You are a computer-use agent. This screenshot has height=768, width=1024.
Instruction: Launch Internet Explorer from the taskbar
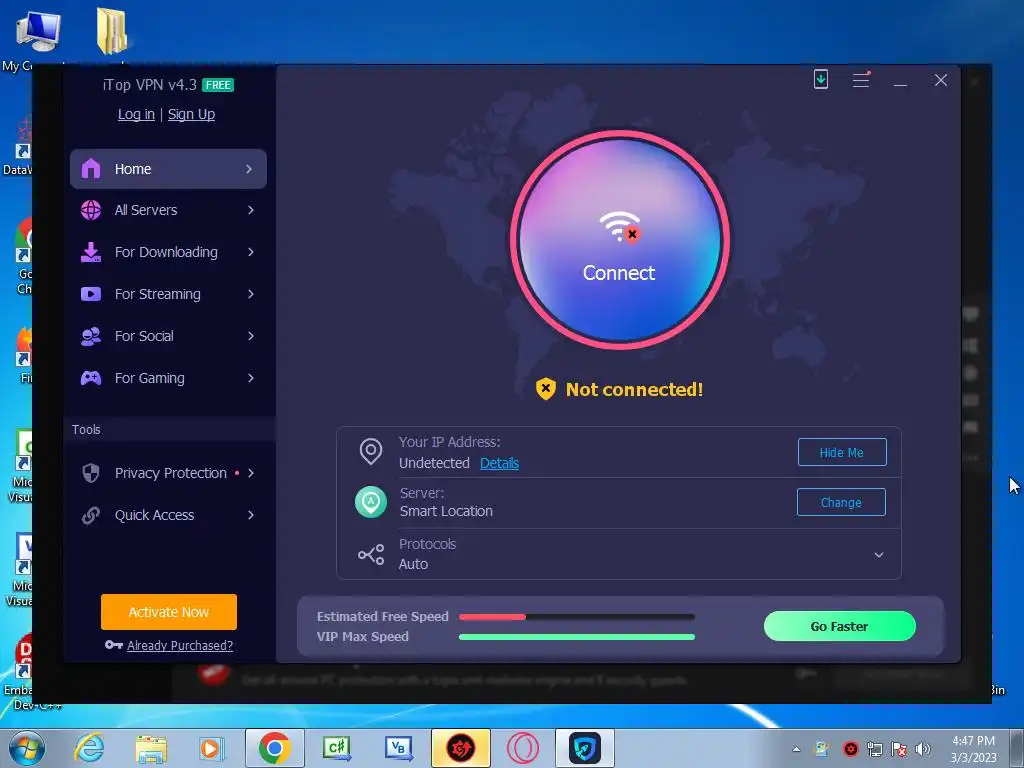coord(89,748)
